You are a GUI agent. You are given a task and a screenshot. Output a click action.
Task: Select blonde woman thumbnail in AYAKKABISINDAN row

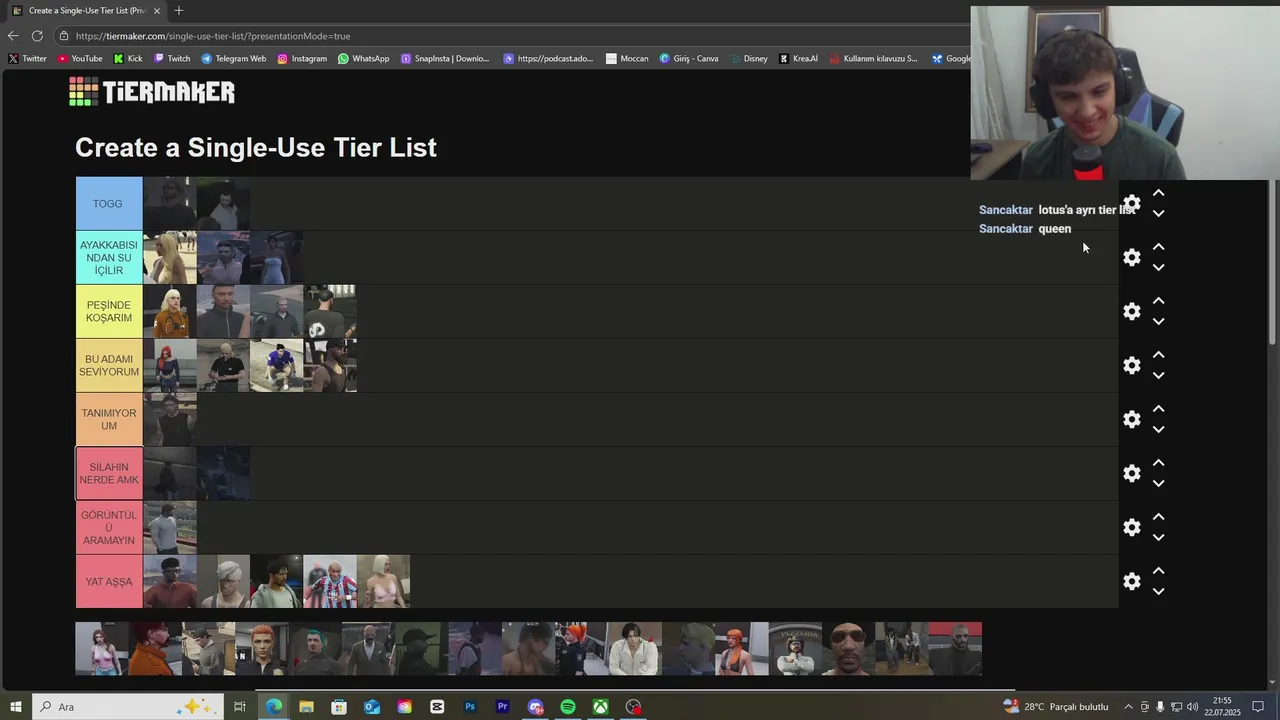170,258
